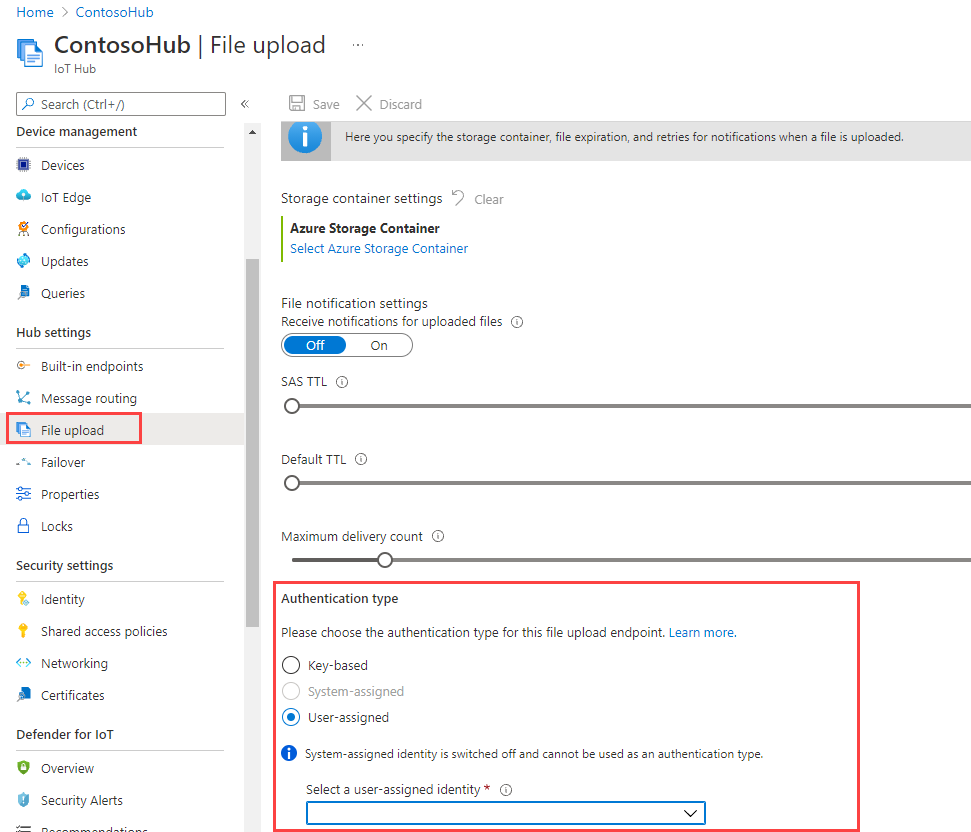Click info icon beside user-assigned identity label
The height and width of the screenshot is (832, 971).
(506, 790)
